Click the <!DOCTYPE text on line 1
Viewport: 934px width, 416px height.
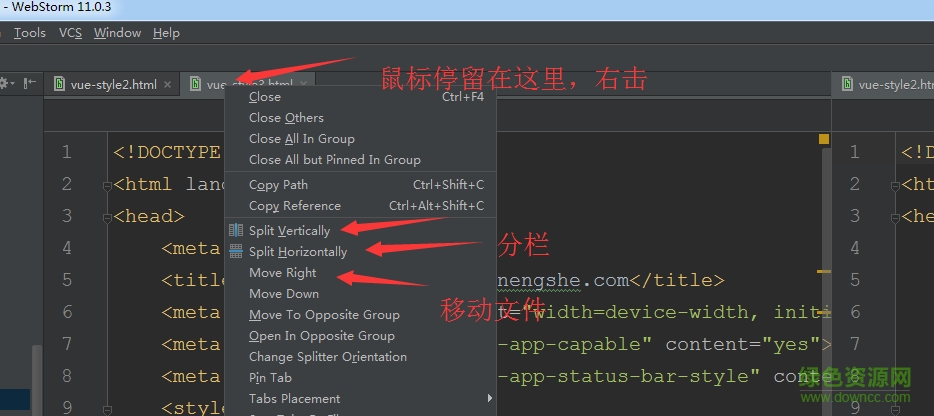pyautogui.click(x=167, y=152)
